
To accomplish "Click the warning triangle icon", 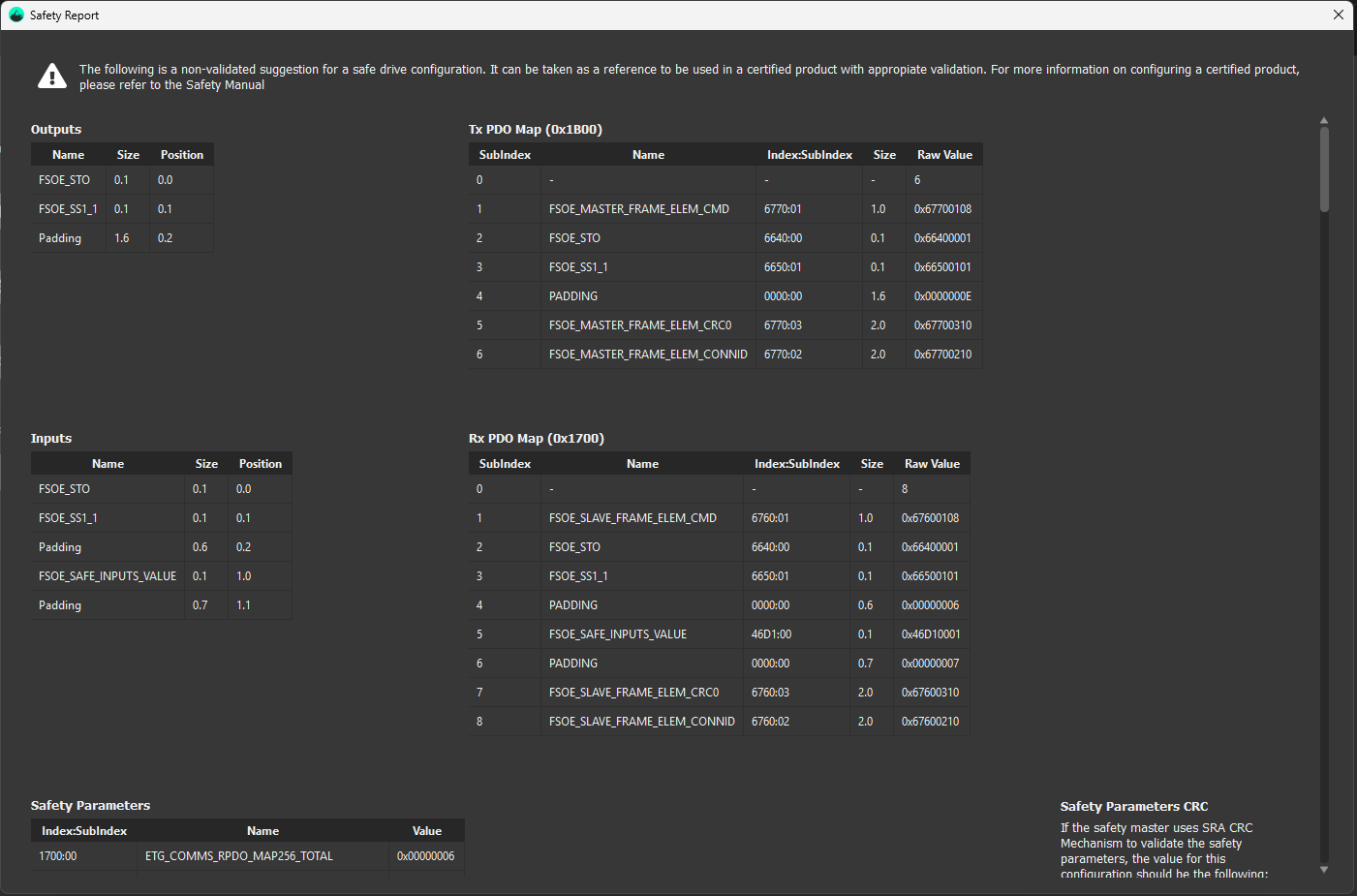I will pos(52,77).
